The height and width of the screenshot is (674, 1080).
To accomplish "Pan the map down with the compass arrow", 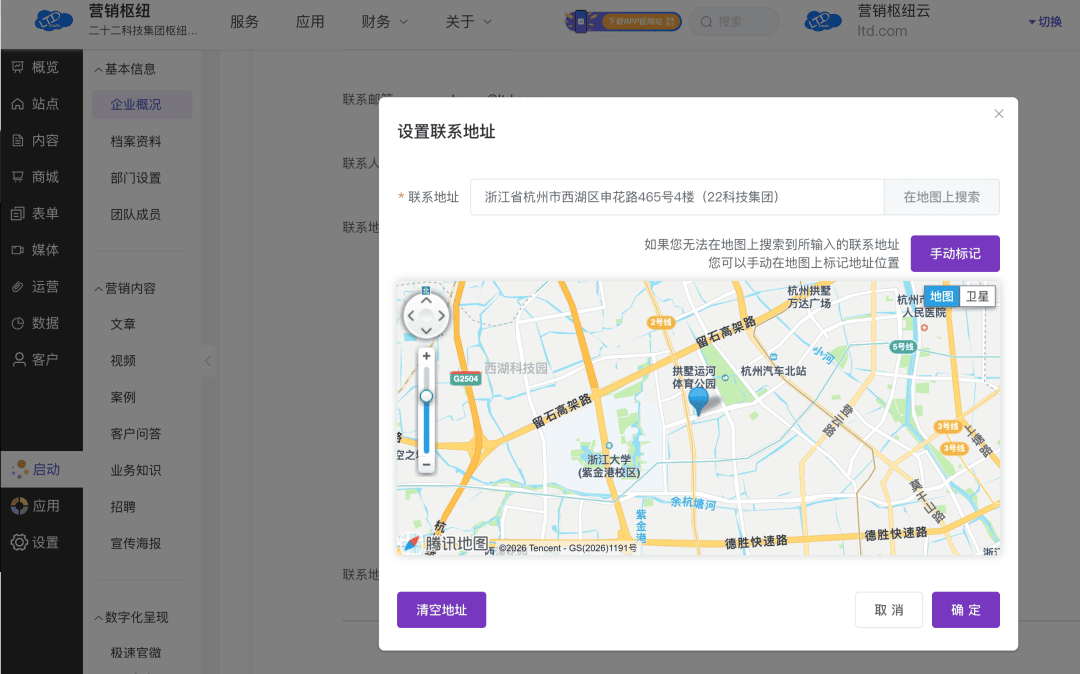I will pyautogui.click(x=426, y=331).
